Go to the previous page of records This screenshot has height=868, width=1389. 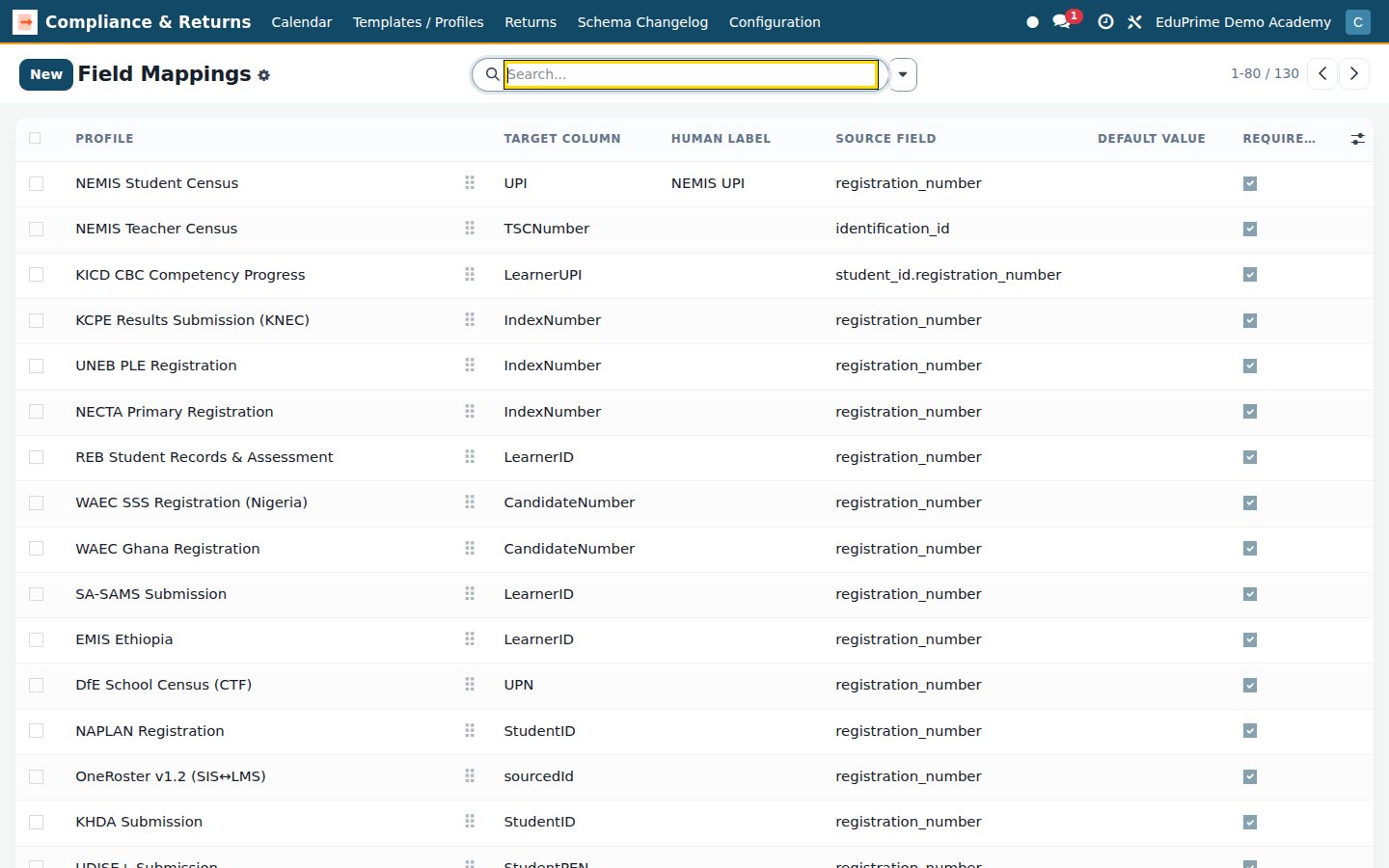click(1322, 73)
